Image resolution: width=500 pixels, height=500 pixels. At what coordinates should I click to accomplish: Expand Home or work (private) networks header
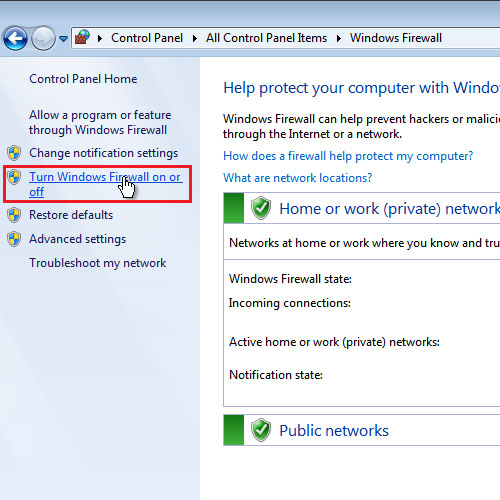coord(362,208)
